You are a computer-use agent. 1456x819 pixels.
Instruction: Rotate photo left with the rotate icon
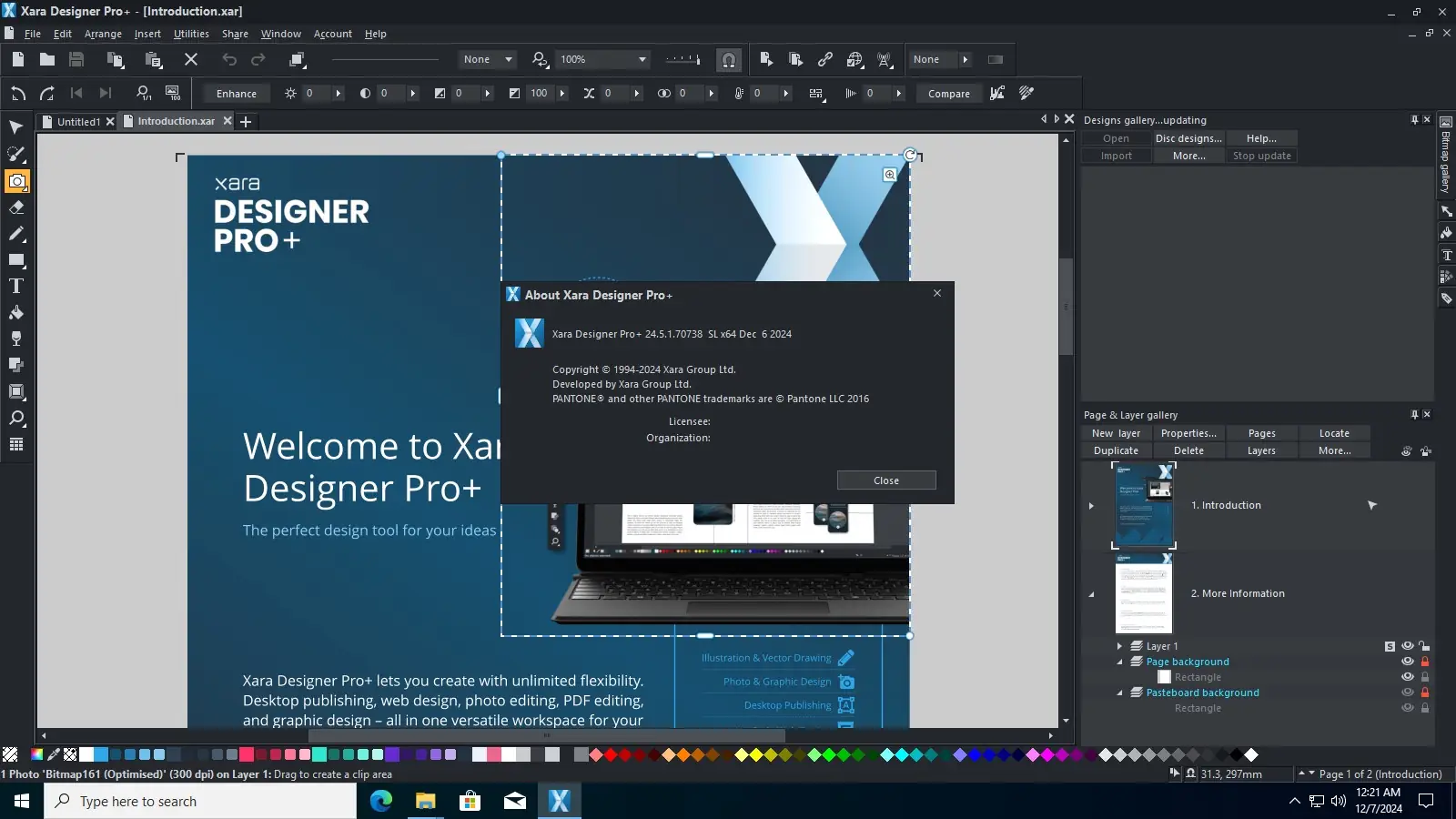[18, 93]
